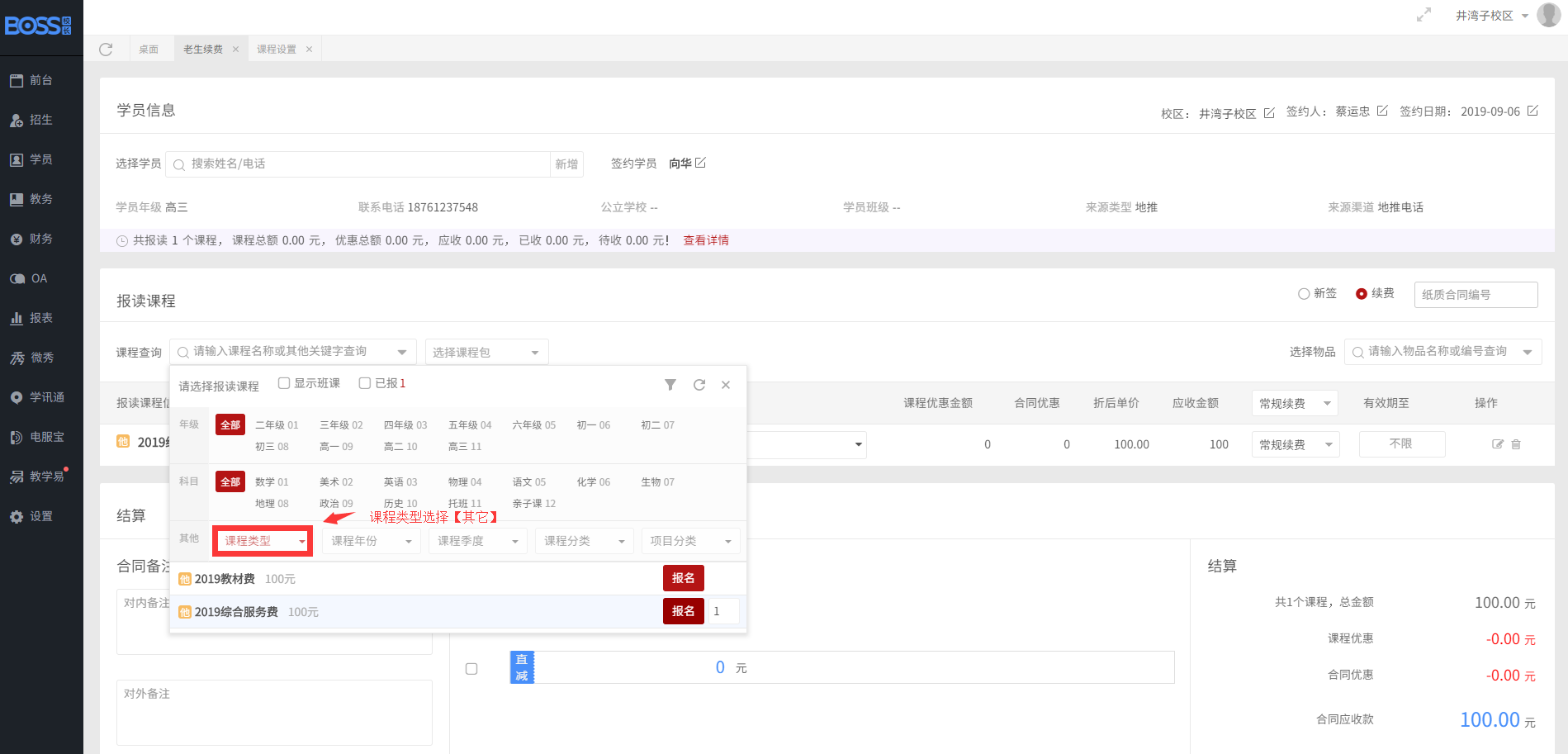Filter by subject 数学 01
Screen dimensions: 1568x754
[272, 482]
